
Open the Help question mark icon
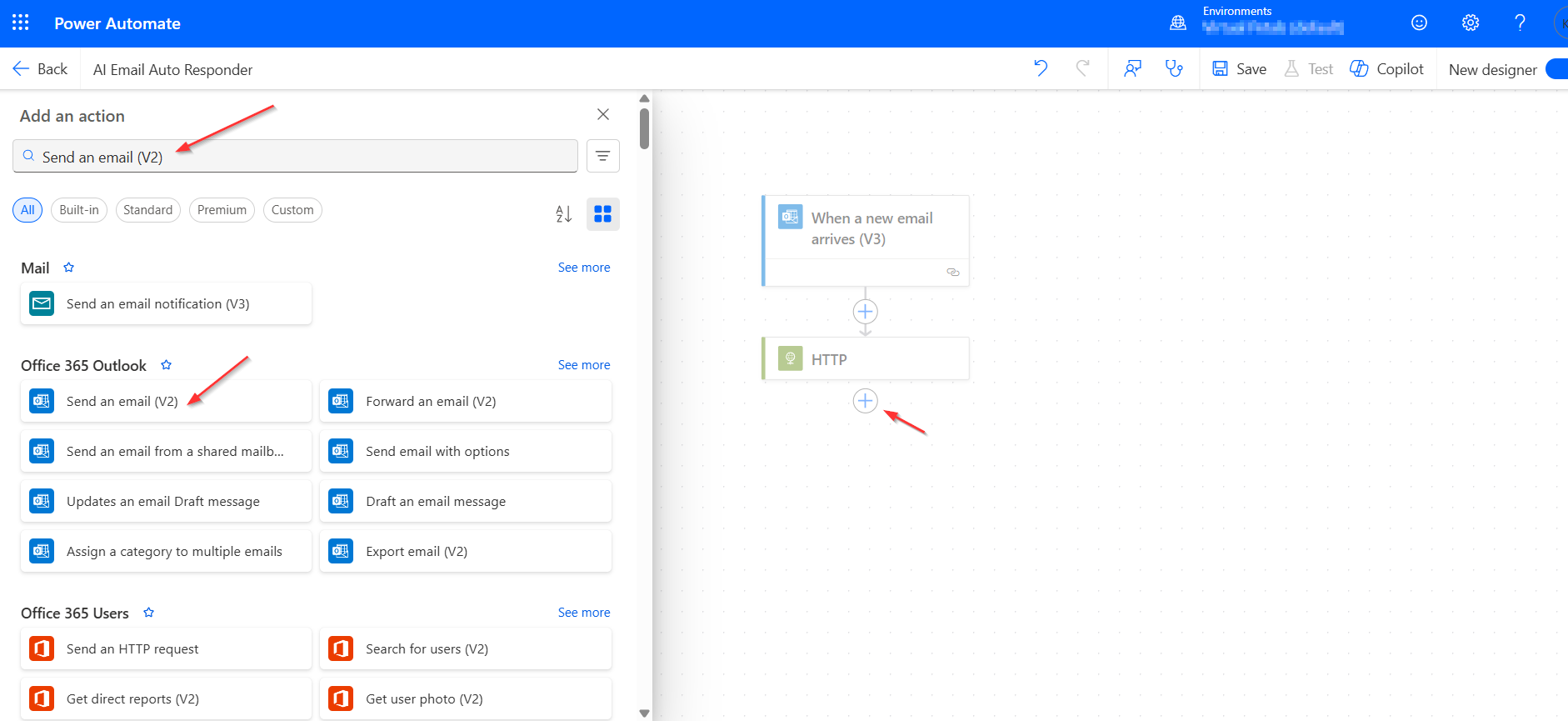1520,23
